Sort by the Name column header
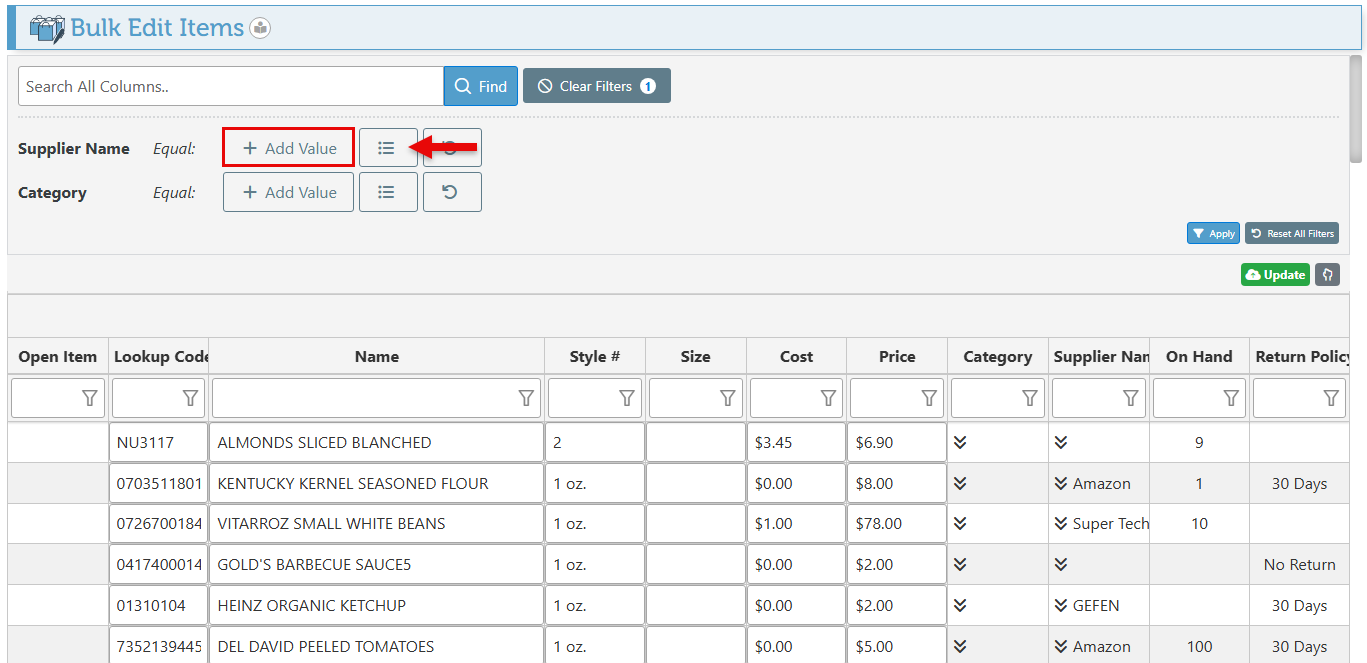Viewport: 1367px width, 663px height. 376,356
